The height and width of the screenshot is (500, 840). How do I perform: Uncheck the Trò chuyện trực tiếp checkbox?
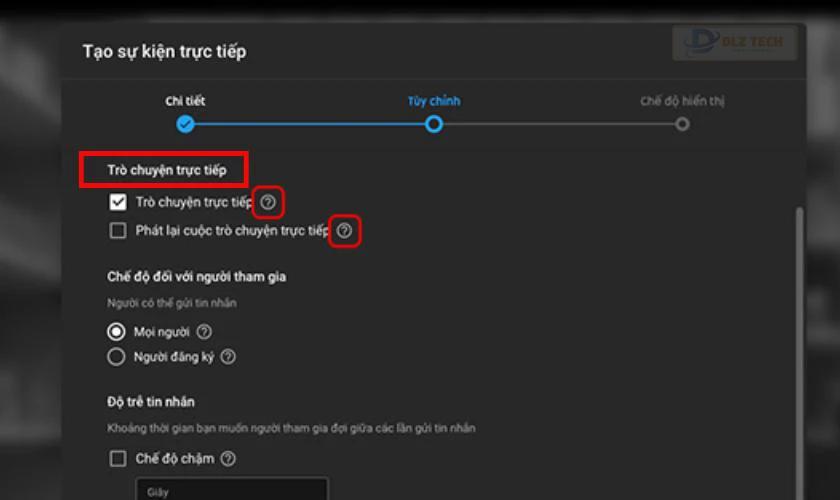118,202
